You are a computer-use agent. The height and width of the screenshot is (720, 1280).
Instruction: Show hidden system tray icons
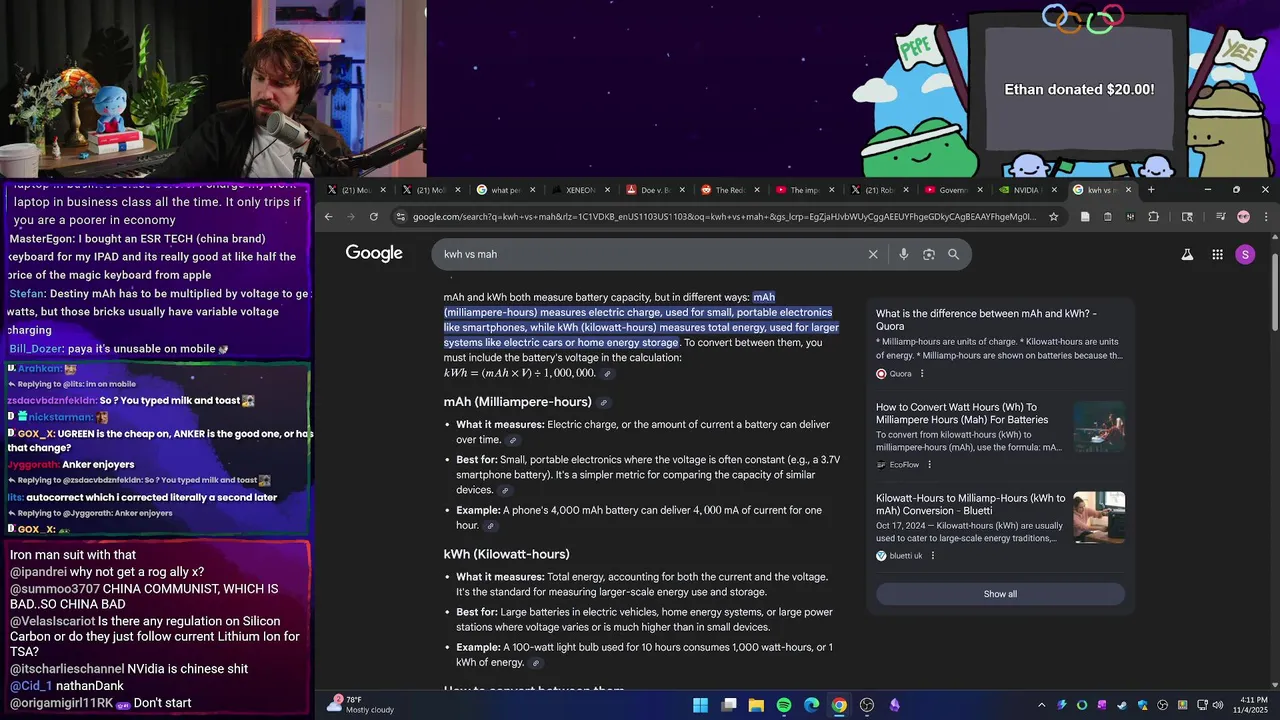tap(1041, 705)
